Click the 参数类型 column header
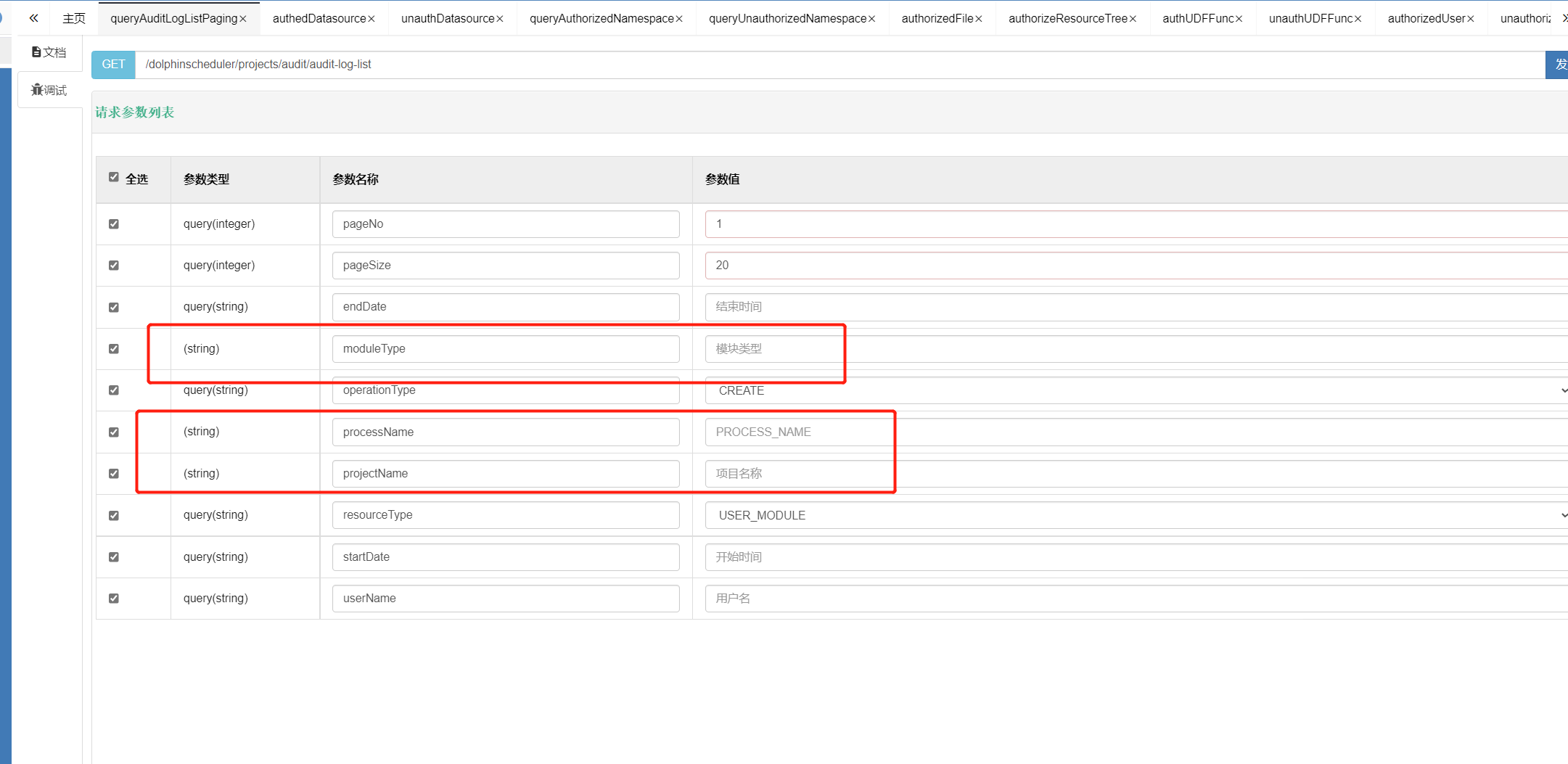The image size is (1568, 764). point(207,179)
